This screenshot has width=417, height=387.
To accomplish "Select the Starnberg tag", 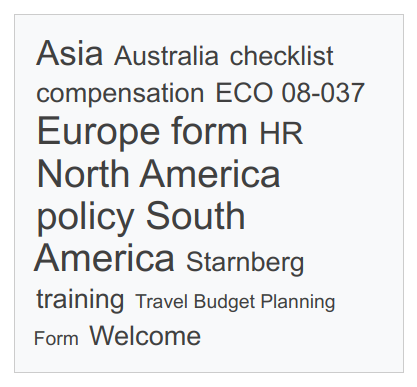I will pos(245,263).
